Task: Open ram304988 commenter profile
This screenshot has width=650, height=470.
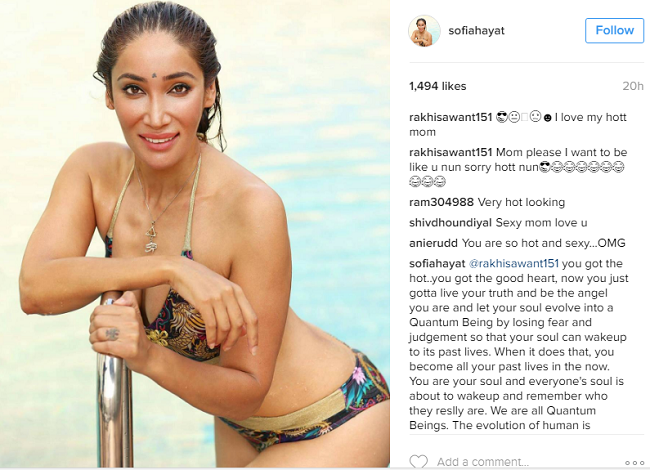Action: tap(441, 202)
